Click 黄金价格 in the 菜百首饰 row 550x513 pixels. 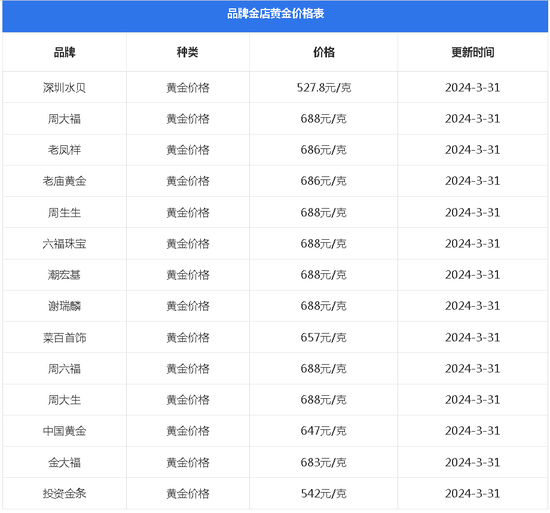pyautogui.click(x=188, y=338)
